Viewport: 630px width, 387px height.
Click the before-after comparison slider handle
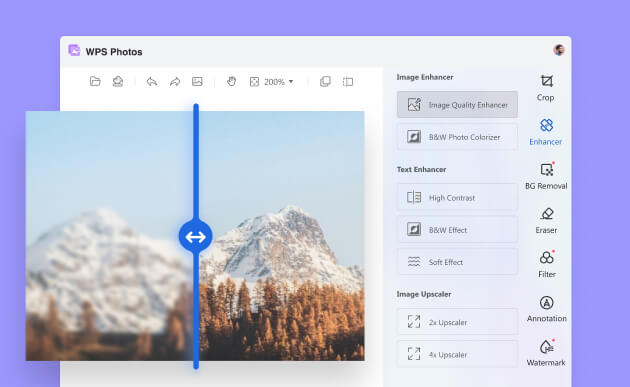(x=196, y=236)
